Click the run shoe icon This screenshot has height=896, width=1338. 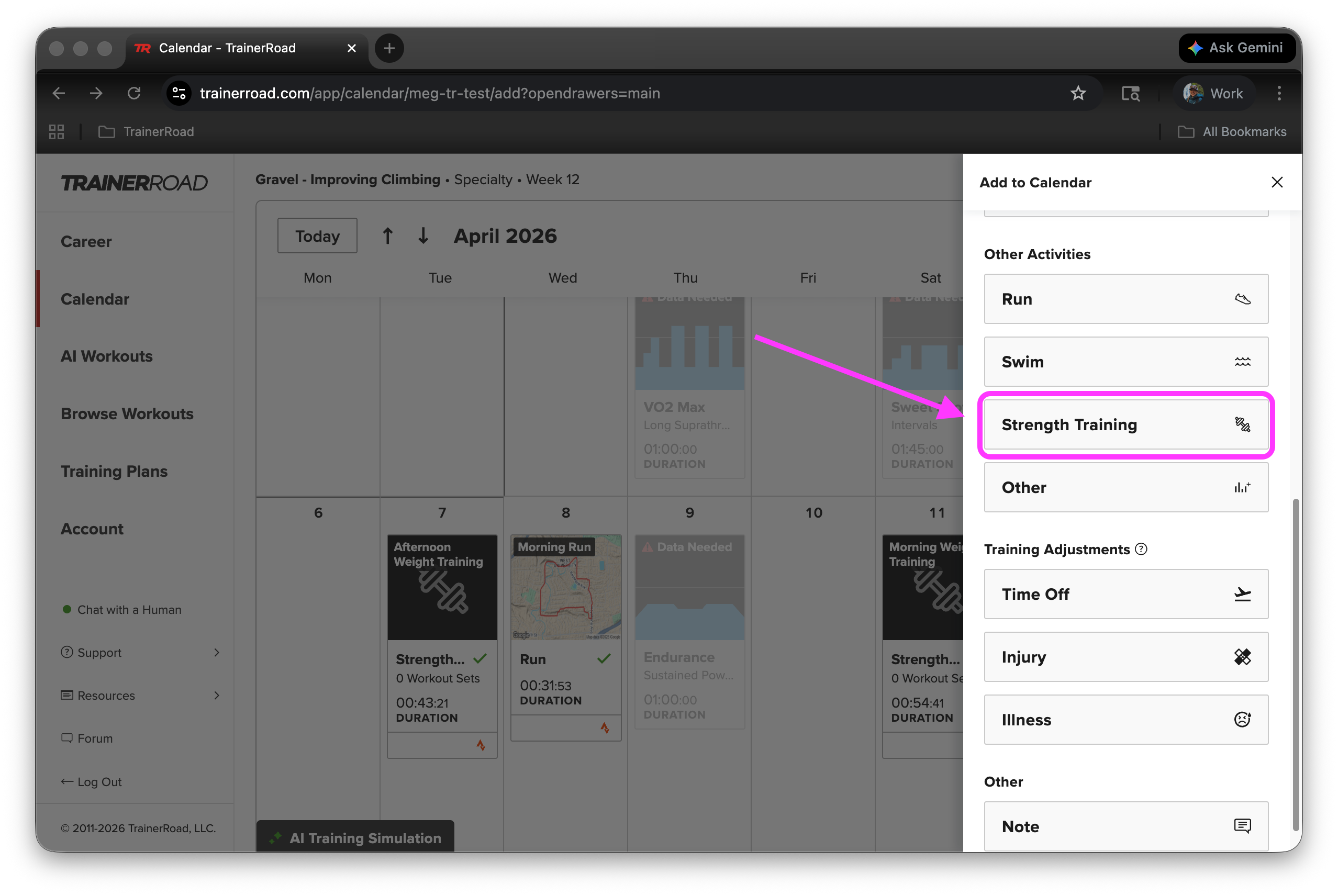(1242, 299)
